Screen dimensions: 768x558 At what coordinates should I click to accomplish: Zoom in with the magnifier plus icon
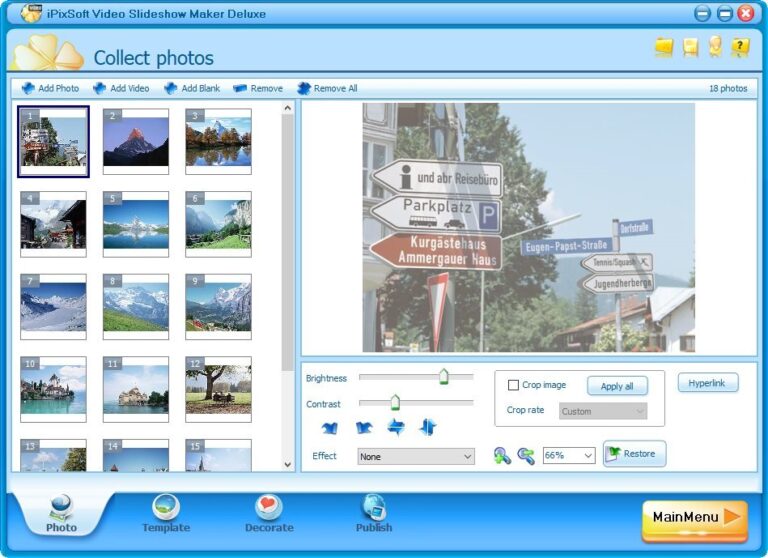click(502, 456)
